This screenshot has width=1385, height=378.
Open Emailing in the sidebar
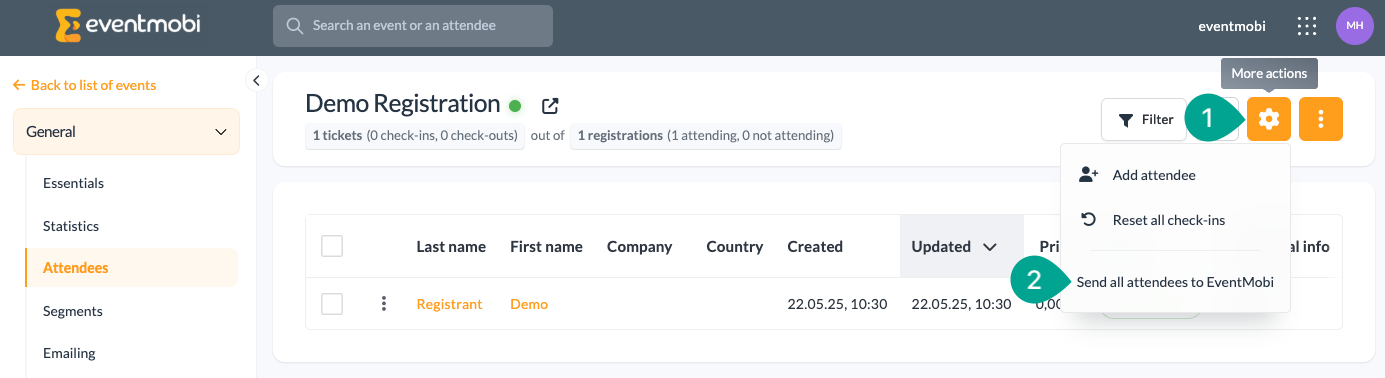69,353
